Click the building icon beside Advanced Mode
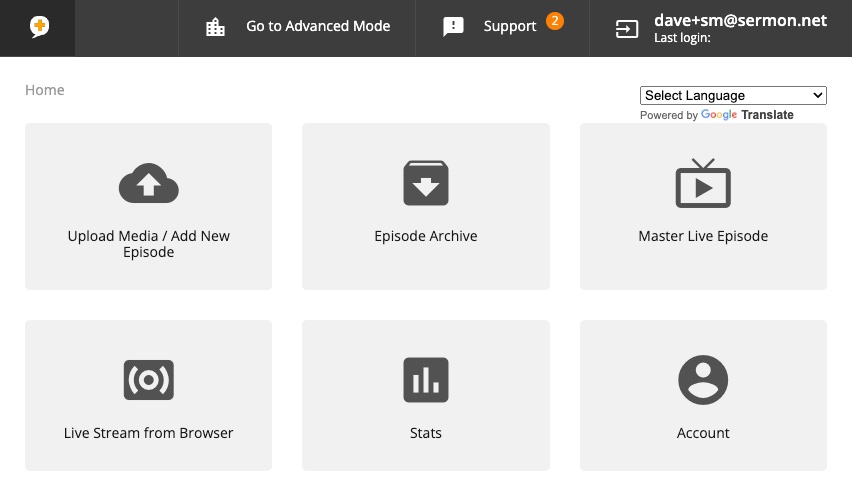852x498 pixels. tap(215, 27)
